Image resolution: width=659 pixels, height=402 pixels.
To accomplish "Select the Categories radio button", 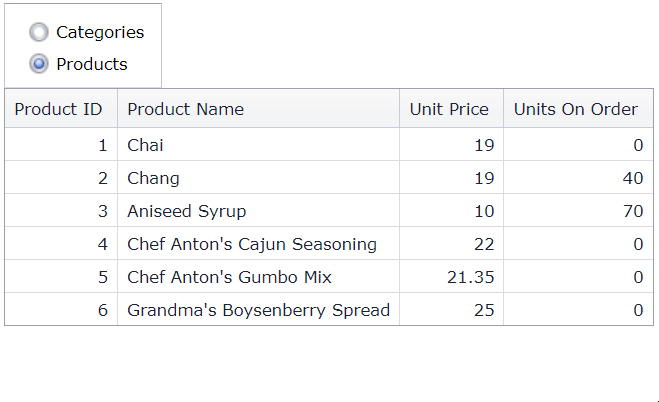I will [x=40, y=32].
